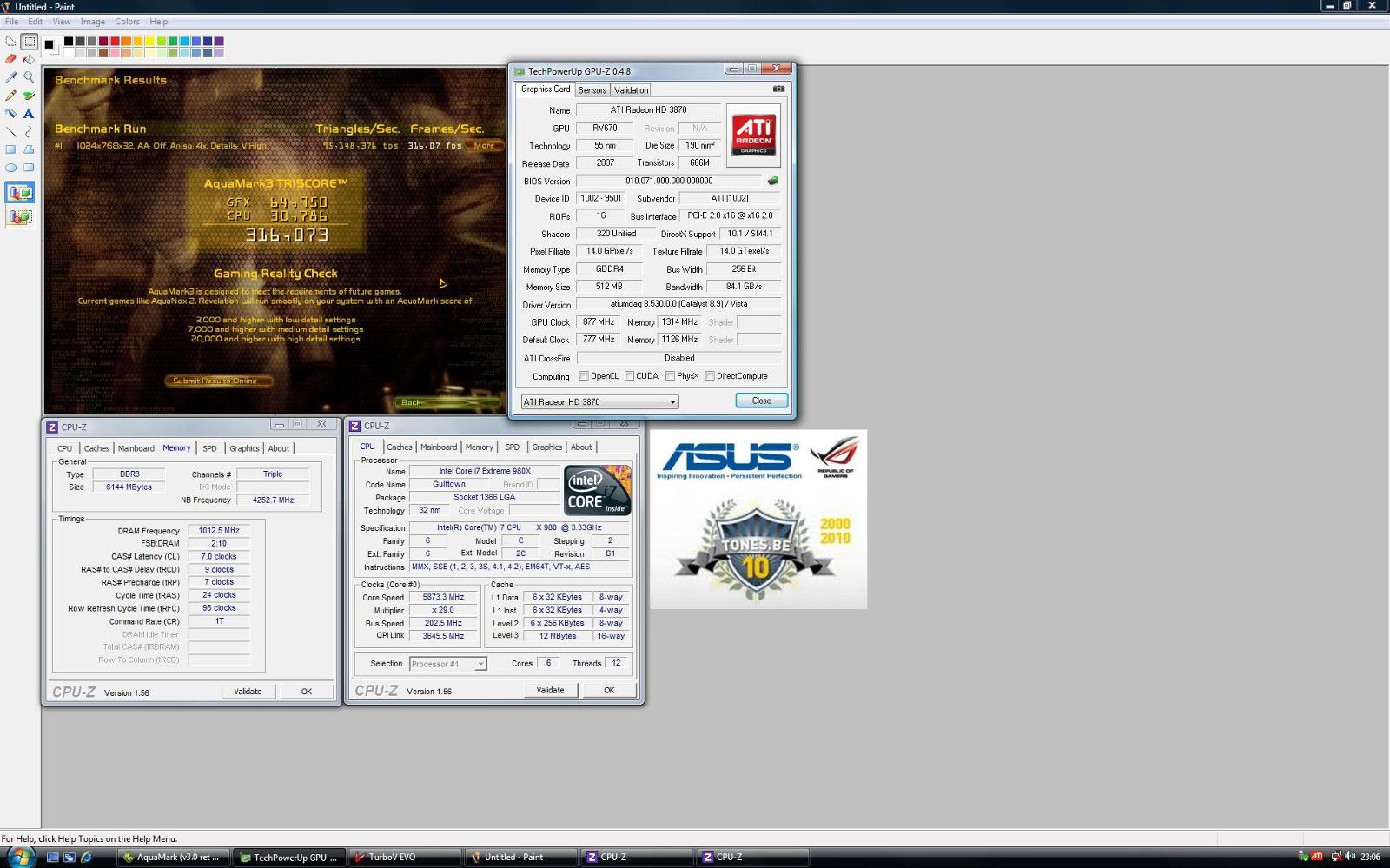1390x868 pixels.
Task: Switch to AquaMark taskbar button
Action: point(173,857)
